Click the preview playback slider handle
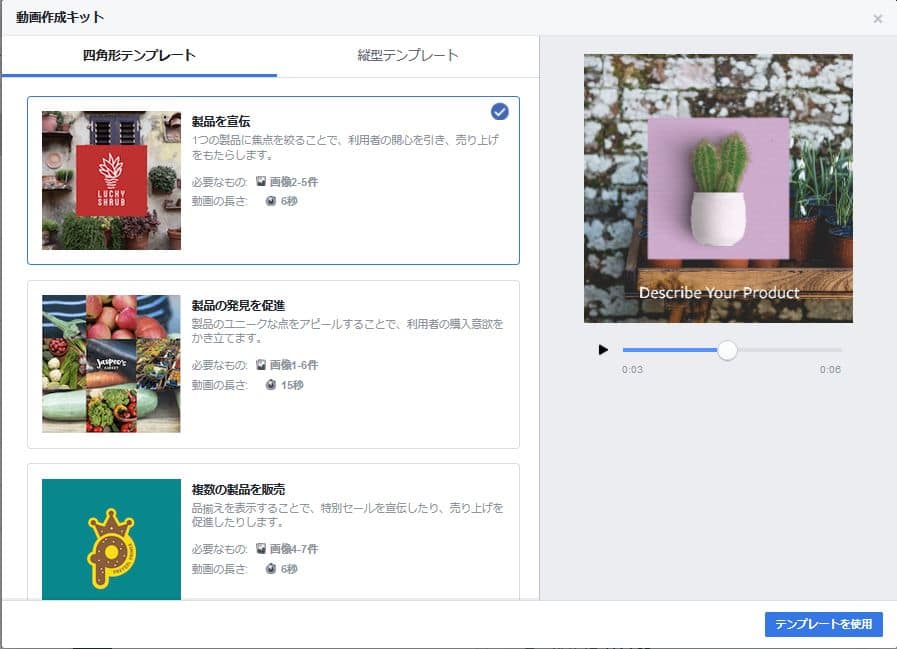This screenshot has width=897, height=649. (727, 350)
